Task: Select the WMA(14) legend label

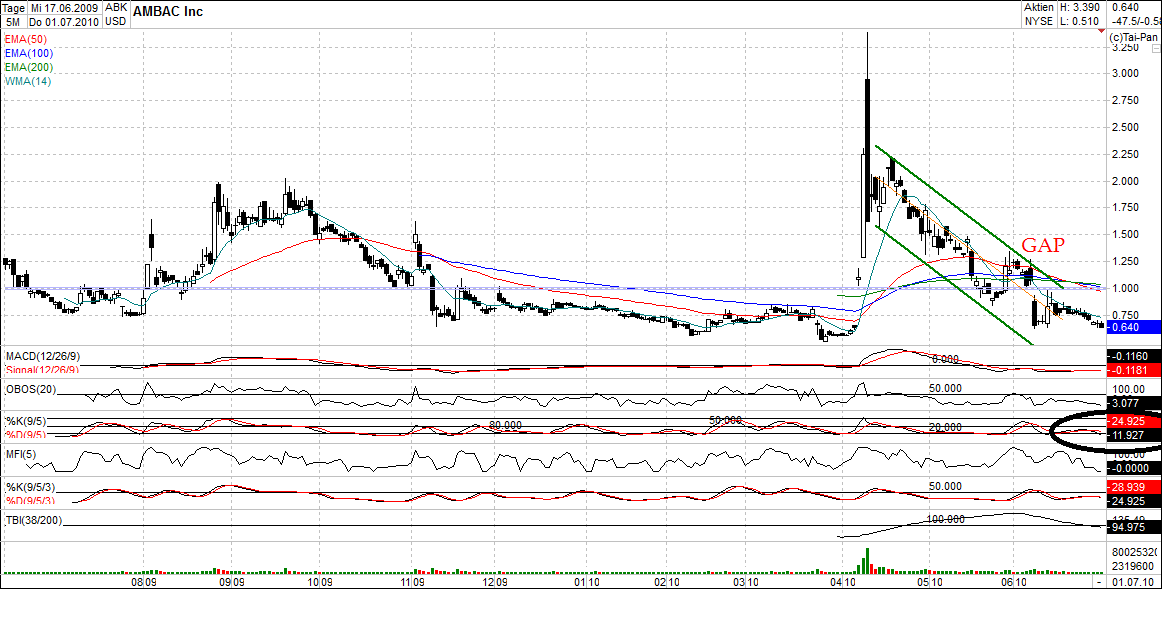Action: [28, 82]
